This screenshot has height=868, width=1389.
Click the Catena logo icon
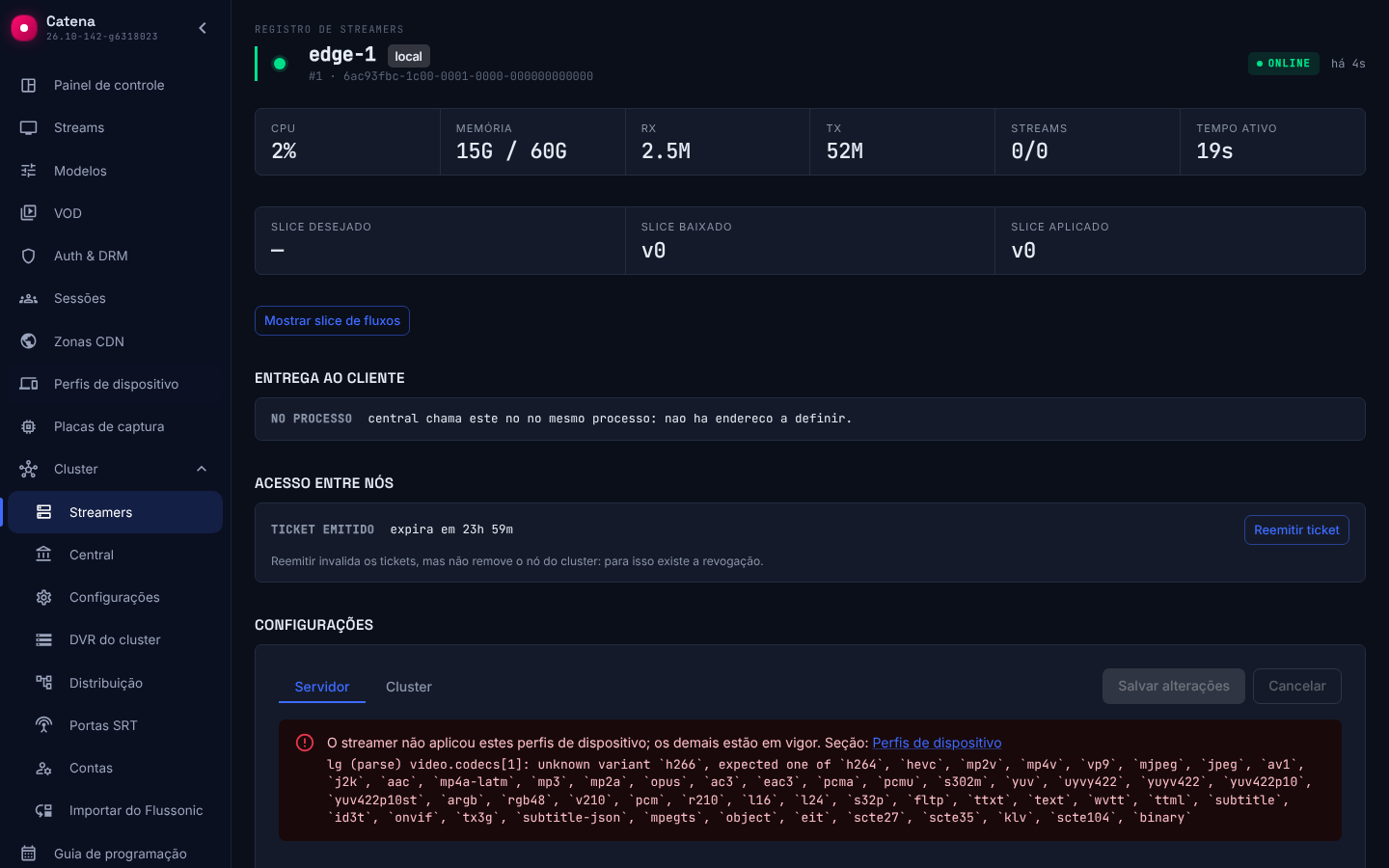point(24,28)
